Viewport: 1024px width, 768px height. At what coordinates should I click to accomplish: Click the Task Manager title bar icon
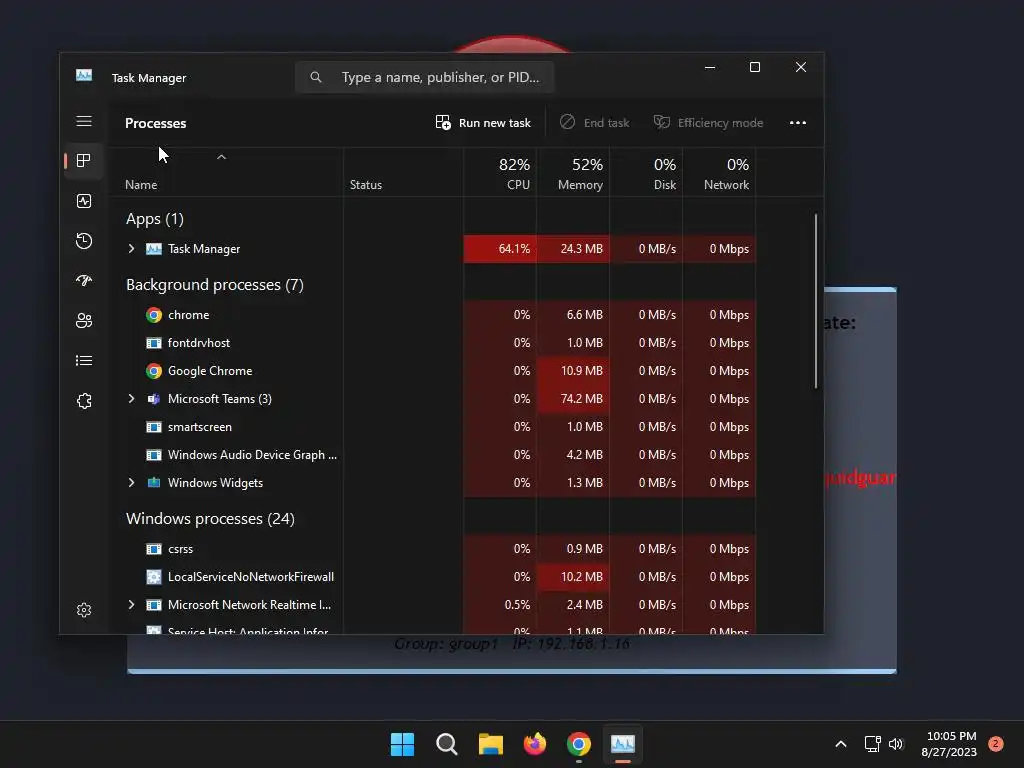[x=84, y=76]
